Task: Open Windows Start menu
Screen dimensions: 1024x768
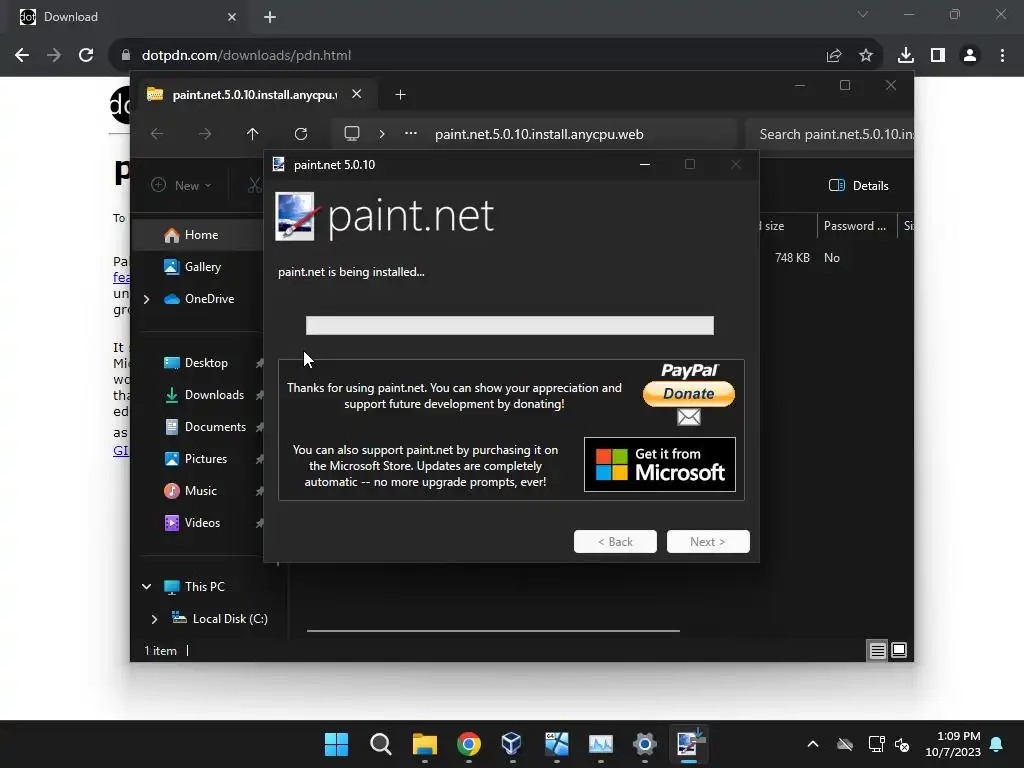Action: tap(336, 744)
